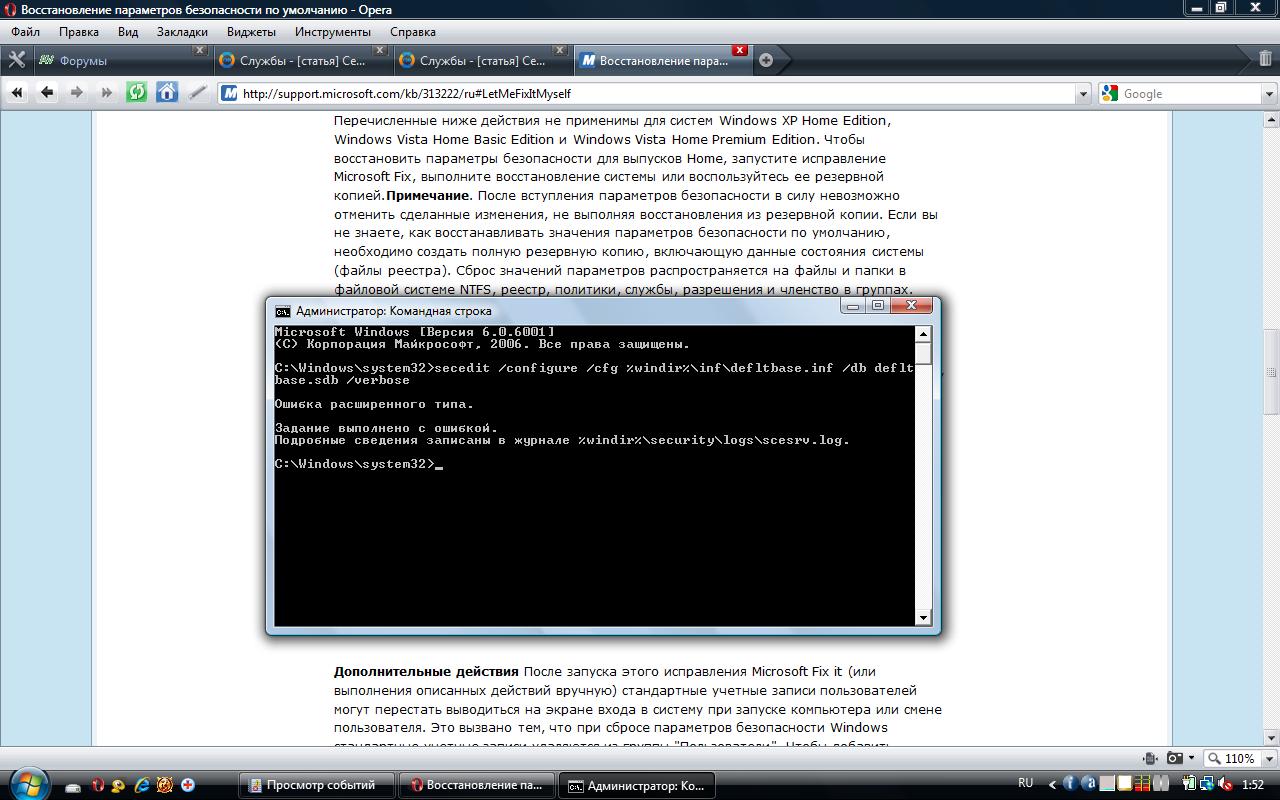This screenshot has height=800, width=1280.
Task: Click the web page vertical scrollbar thumb
Action: click(1272, 372)
